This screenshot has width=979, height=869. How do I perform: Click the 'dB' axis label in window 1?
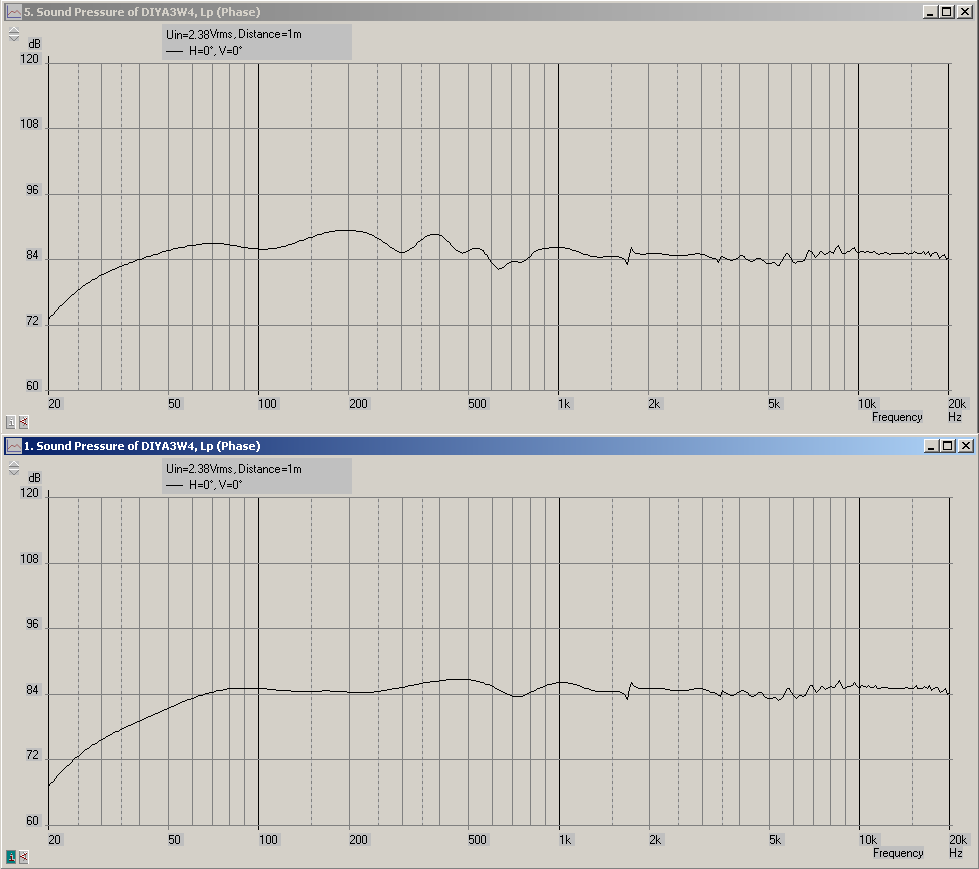[x=34, y=478]
